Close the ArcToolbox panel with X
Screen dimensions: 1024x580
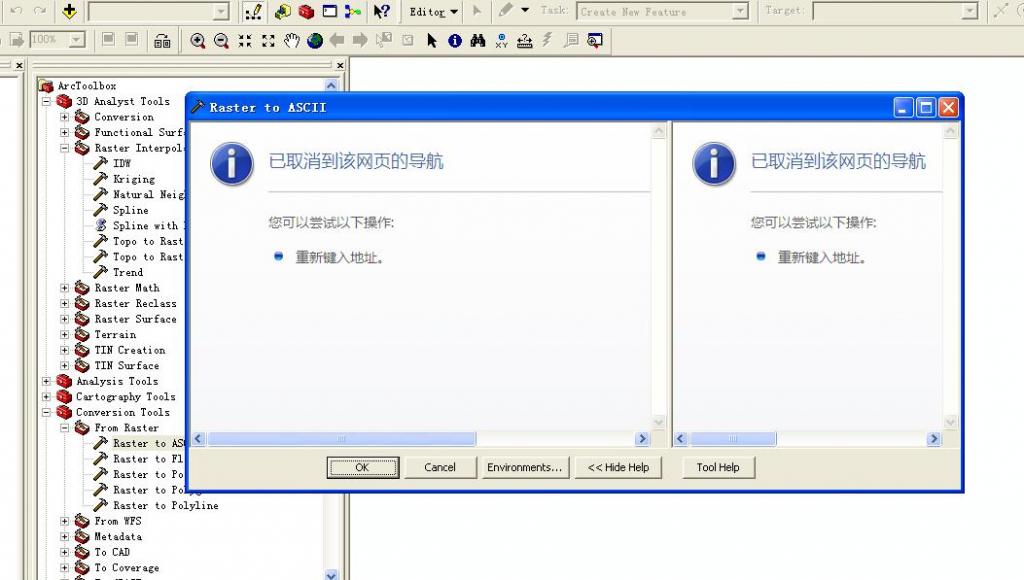pyautogui.click(x=340, y=65)
